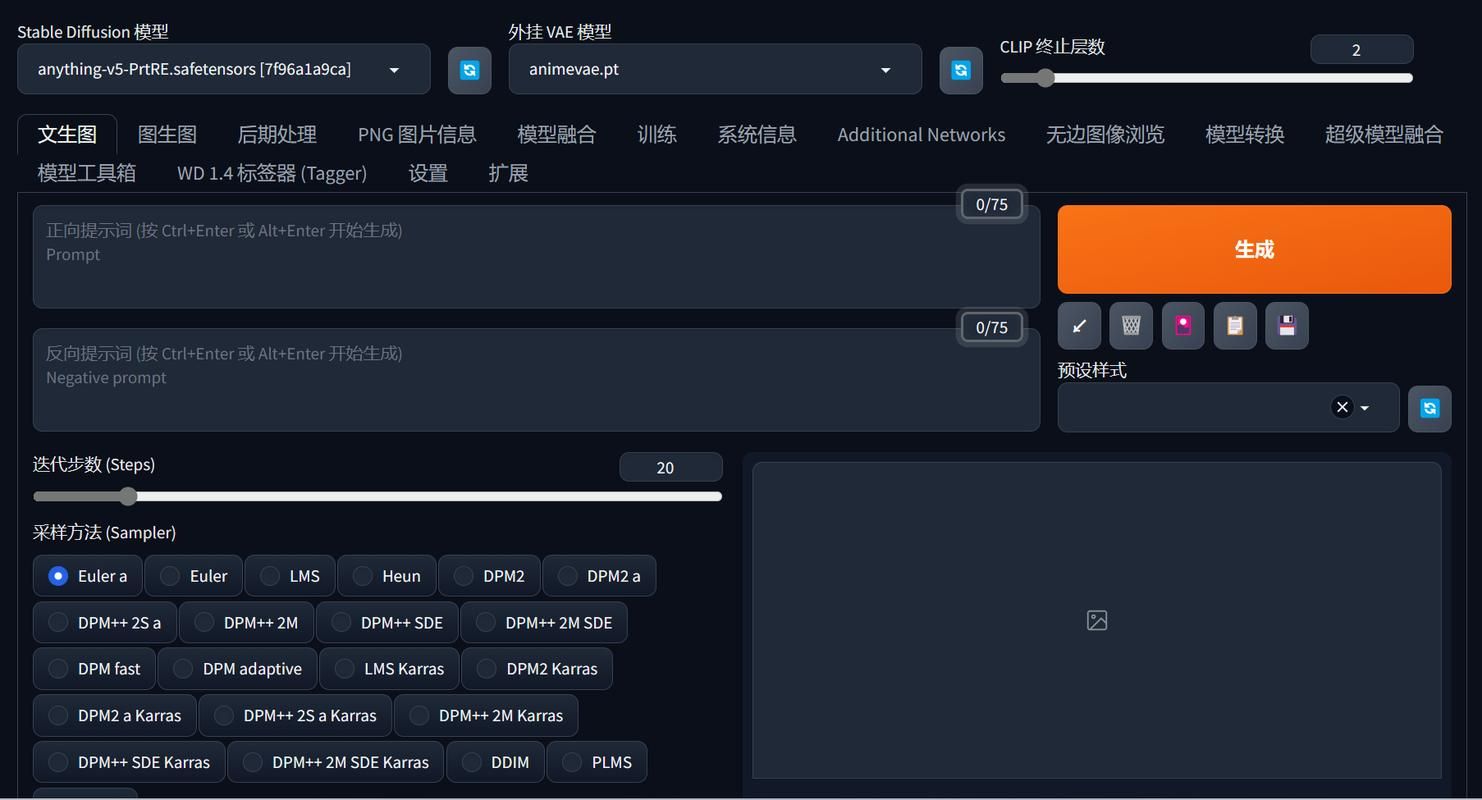This screenshot has height=800, width=1482.
Task: Open the external VAE model dropdown
Action: click(715, 69)
